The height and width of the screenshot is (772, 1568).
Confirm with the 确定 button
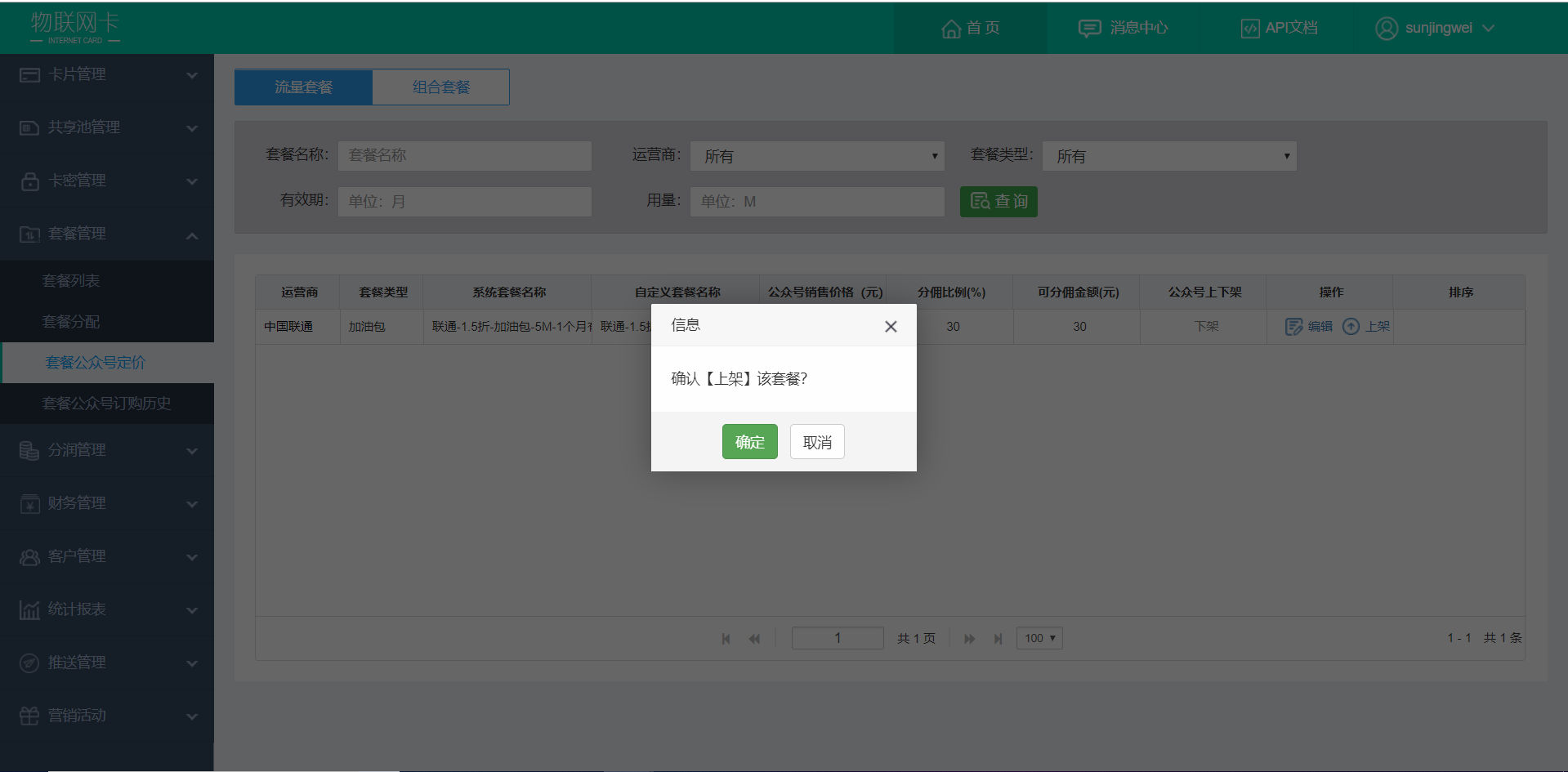(x=749, y=442)
